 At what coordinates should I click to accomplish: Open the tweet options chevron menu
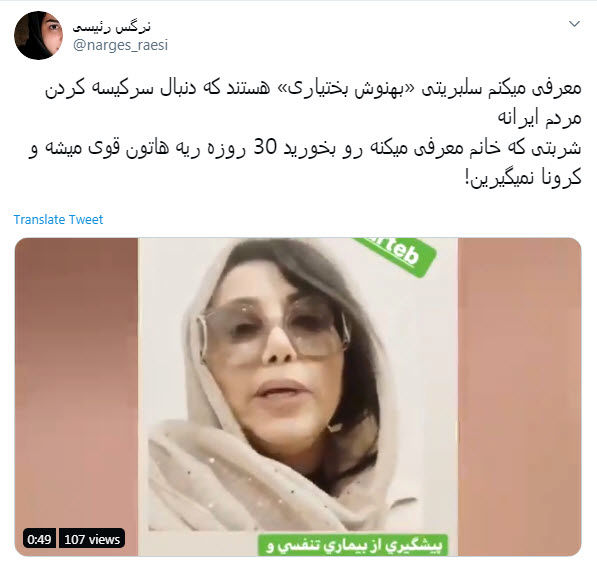[x=574, y=24]
